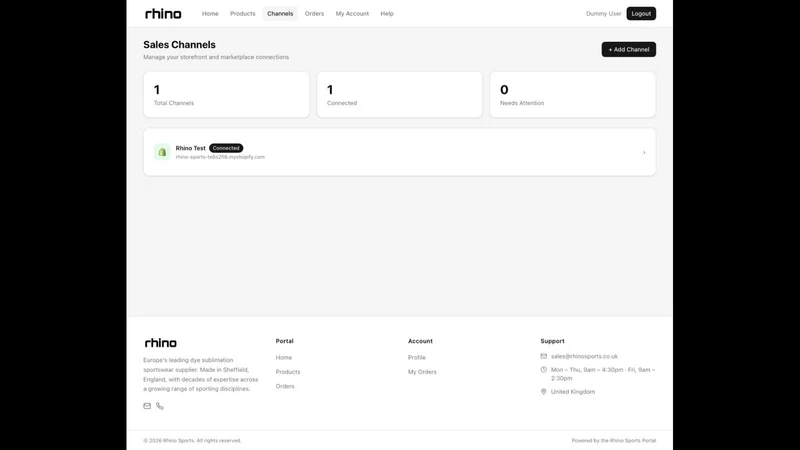Screen dimensions: 800x450
Task: Open footer Portal Orders link
Action: 285,386
